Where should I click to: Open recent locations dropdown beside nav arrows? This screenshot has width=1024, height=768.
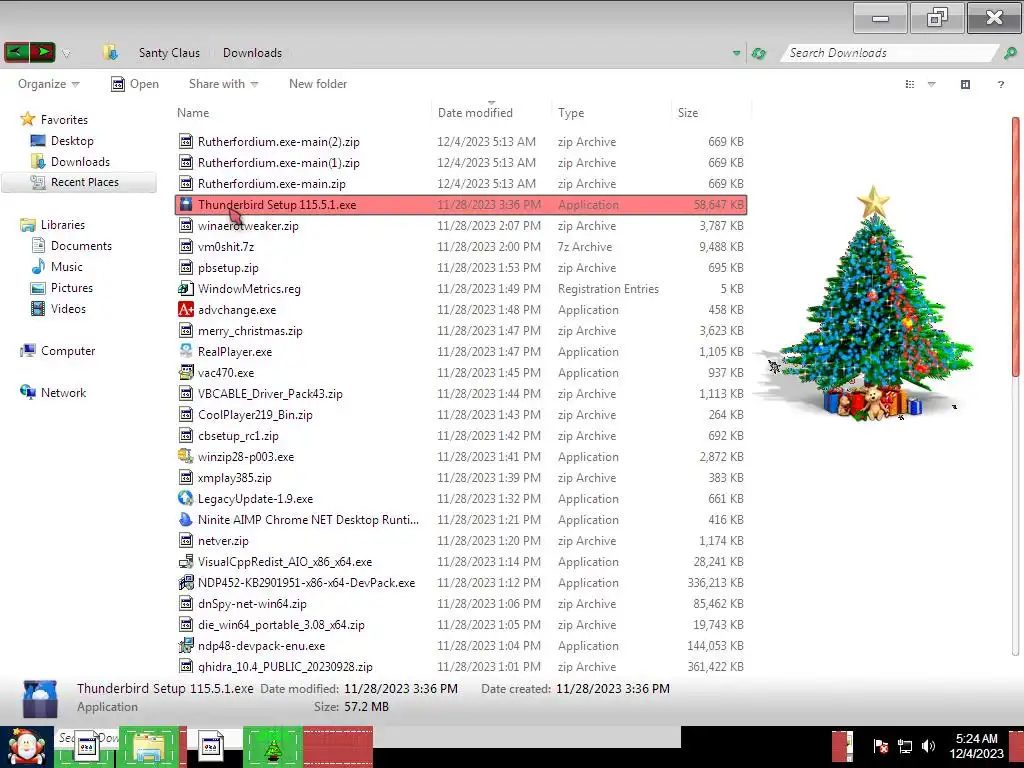click(66, 54)
